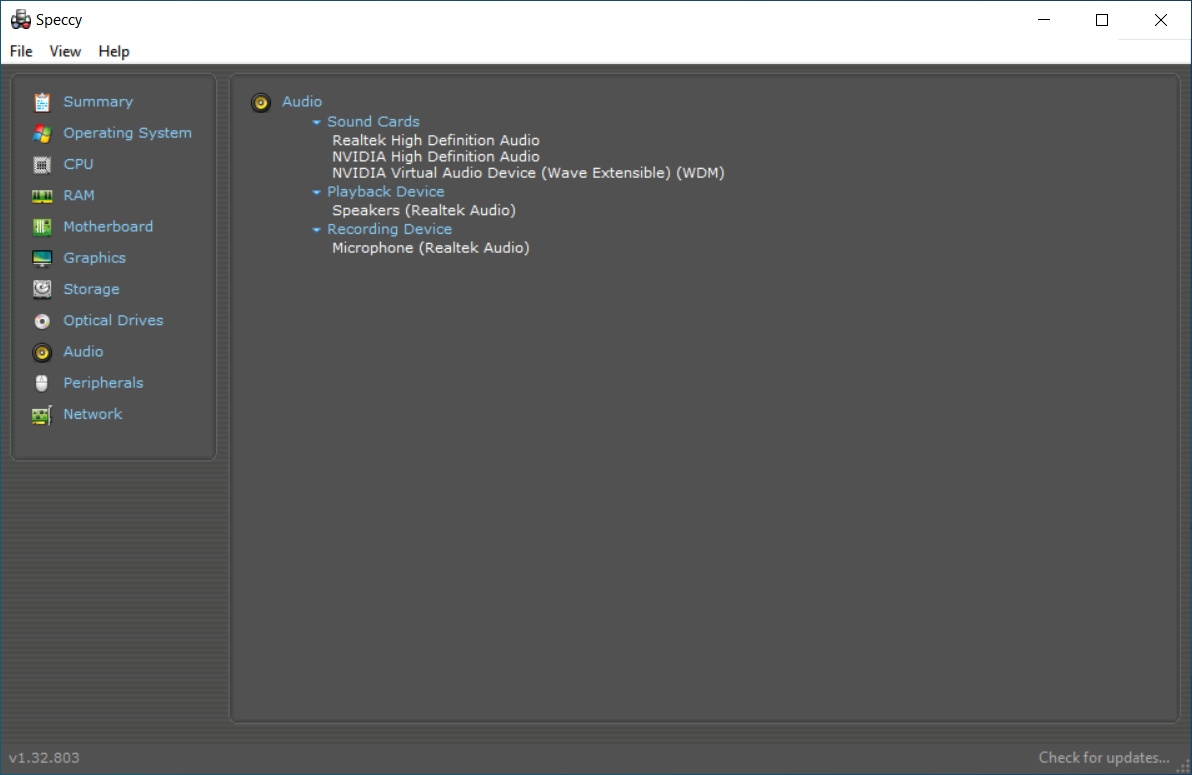Click the Recording Device heading
This screenshot has height=775, width=1192.
[x=389, y=229]
